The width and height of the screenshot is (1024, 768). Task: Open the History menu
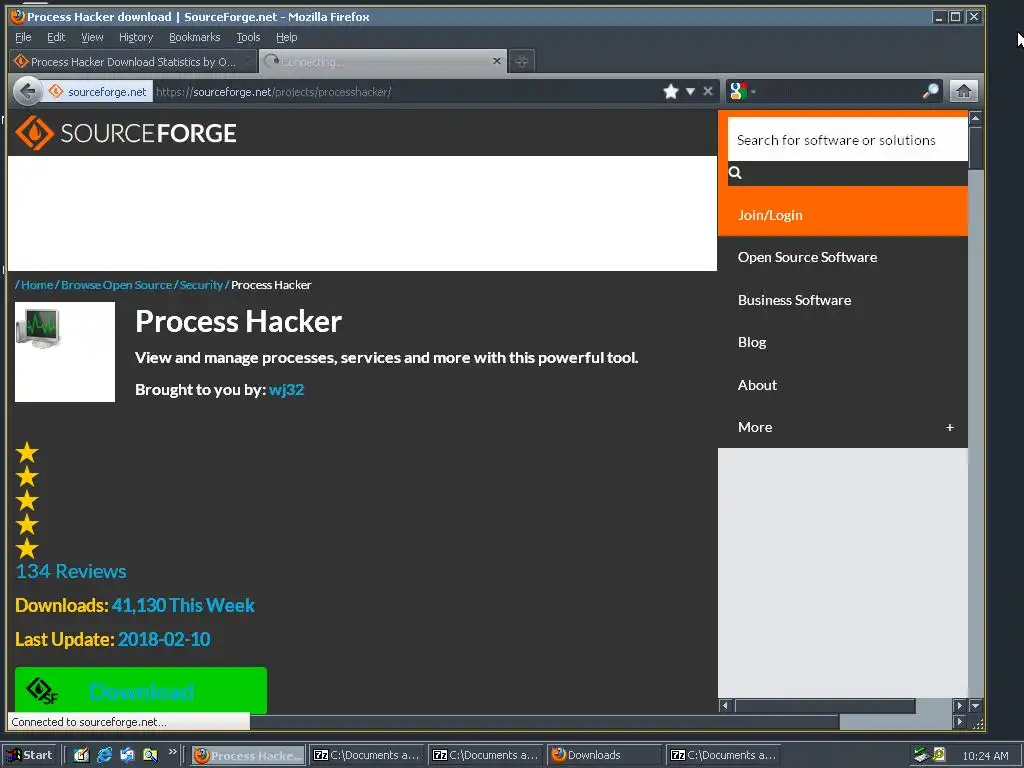pyautogui.click(x=136, y=37)
